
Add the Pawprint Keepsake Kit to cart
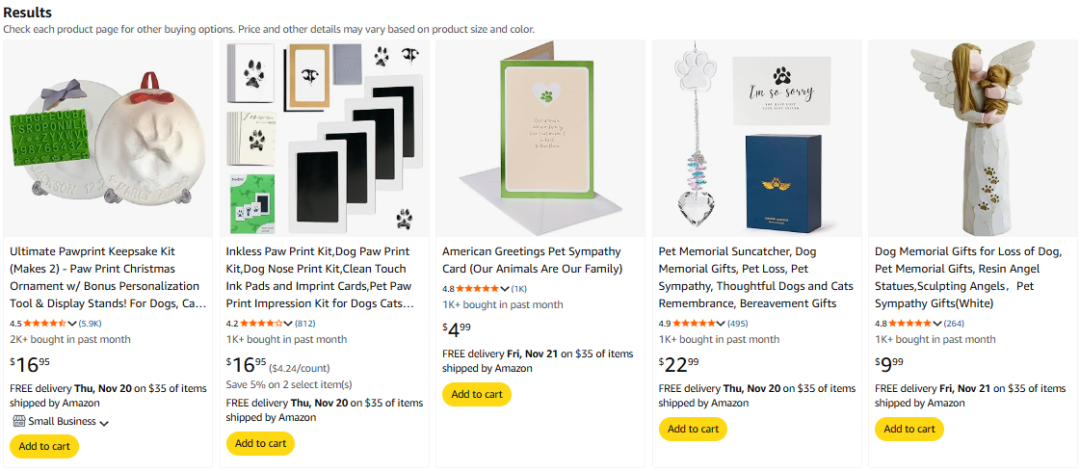pyautogui.click(x=44, y=446)
